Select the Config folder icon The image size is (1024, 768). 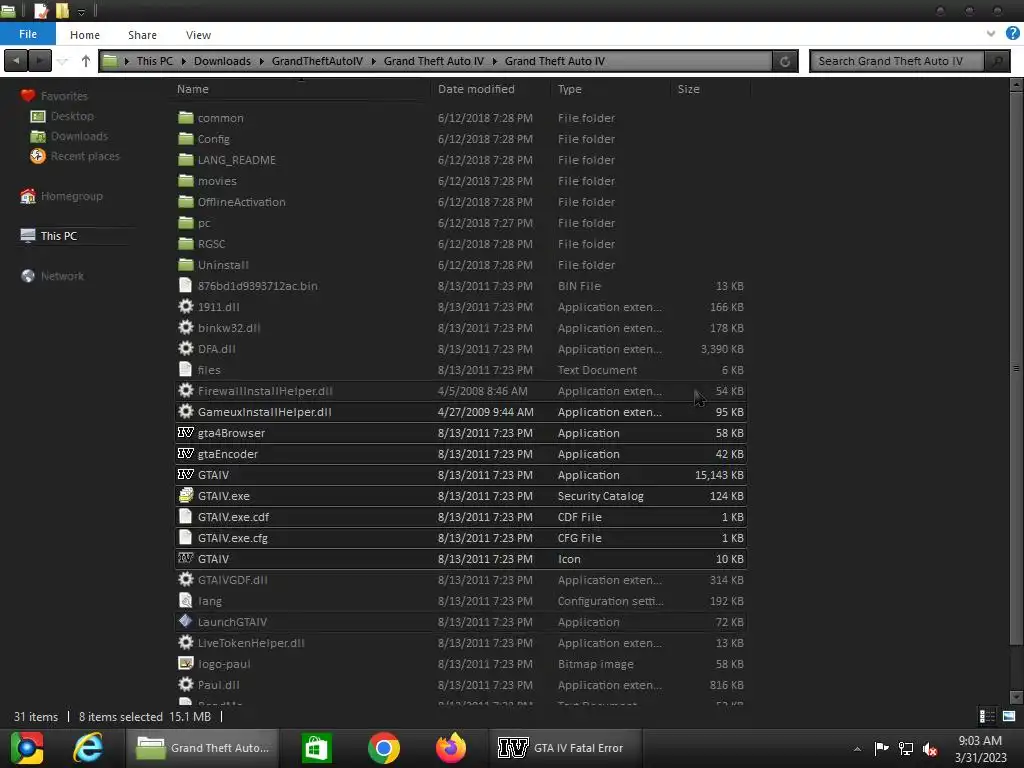(x=186, y=138)
